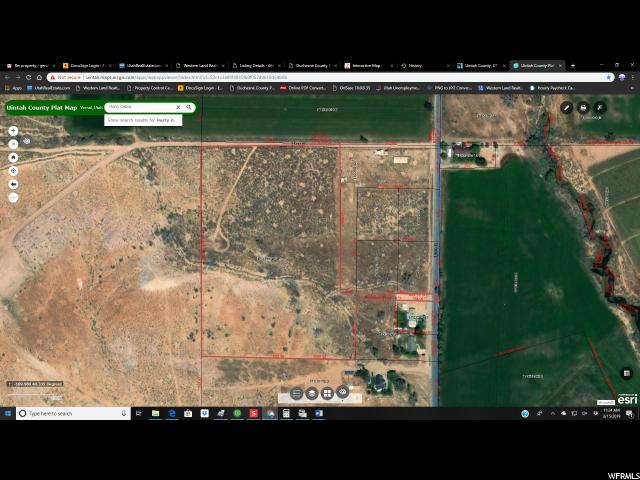This screenshot has height=480, width=640.
Task: Switch to the DocuSign Login tab
Action: coord(87,65)
